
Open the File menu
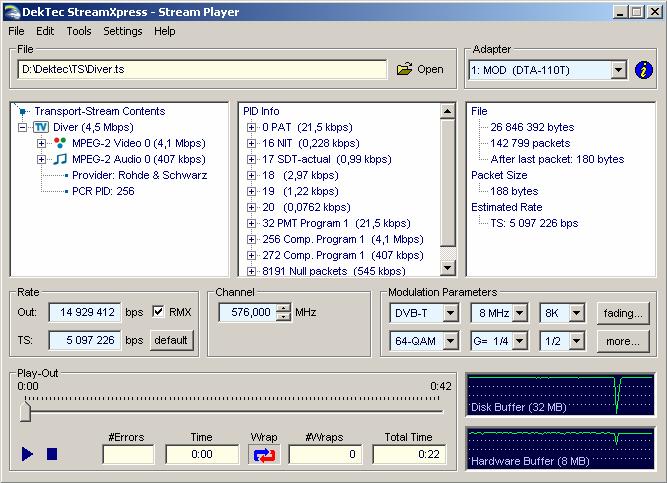click(16, 31)
